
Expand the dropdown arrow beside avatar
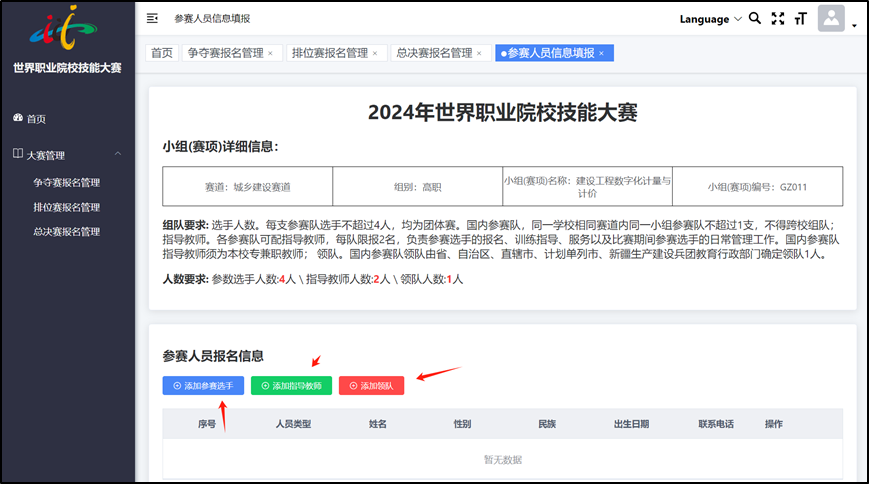click(854, 26)
